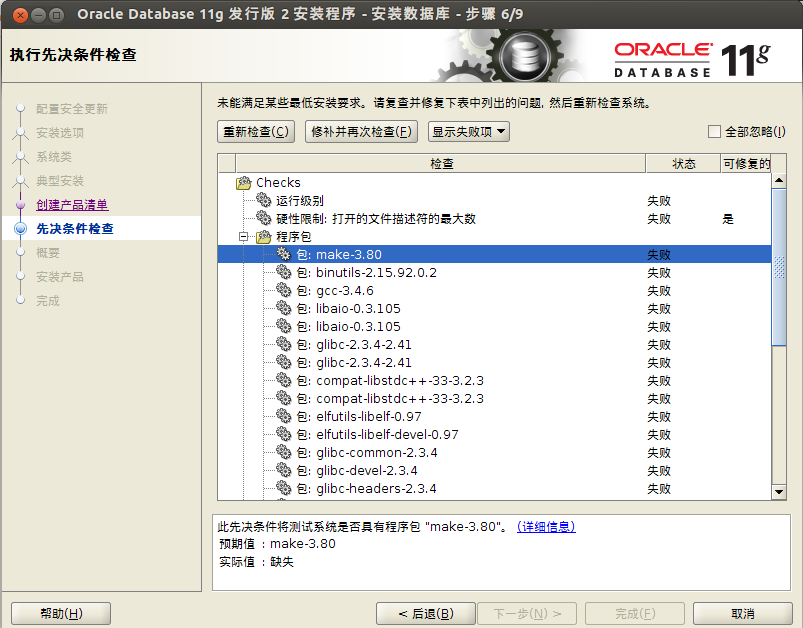Click the 实际值 : 缺失 text
This screenshot has height=628, width=803.
tap(256, 561)
